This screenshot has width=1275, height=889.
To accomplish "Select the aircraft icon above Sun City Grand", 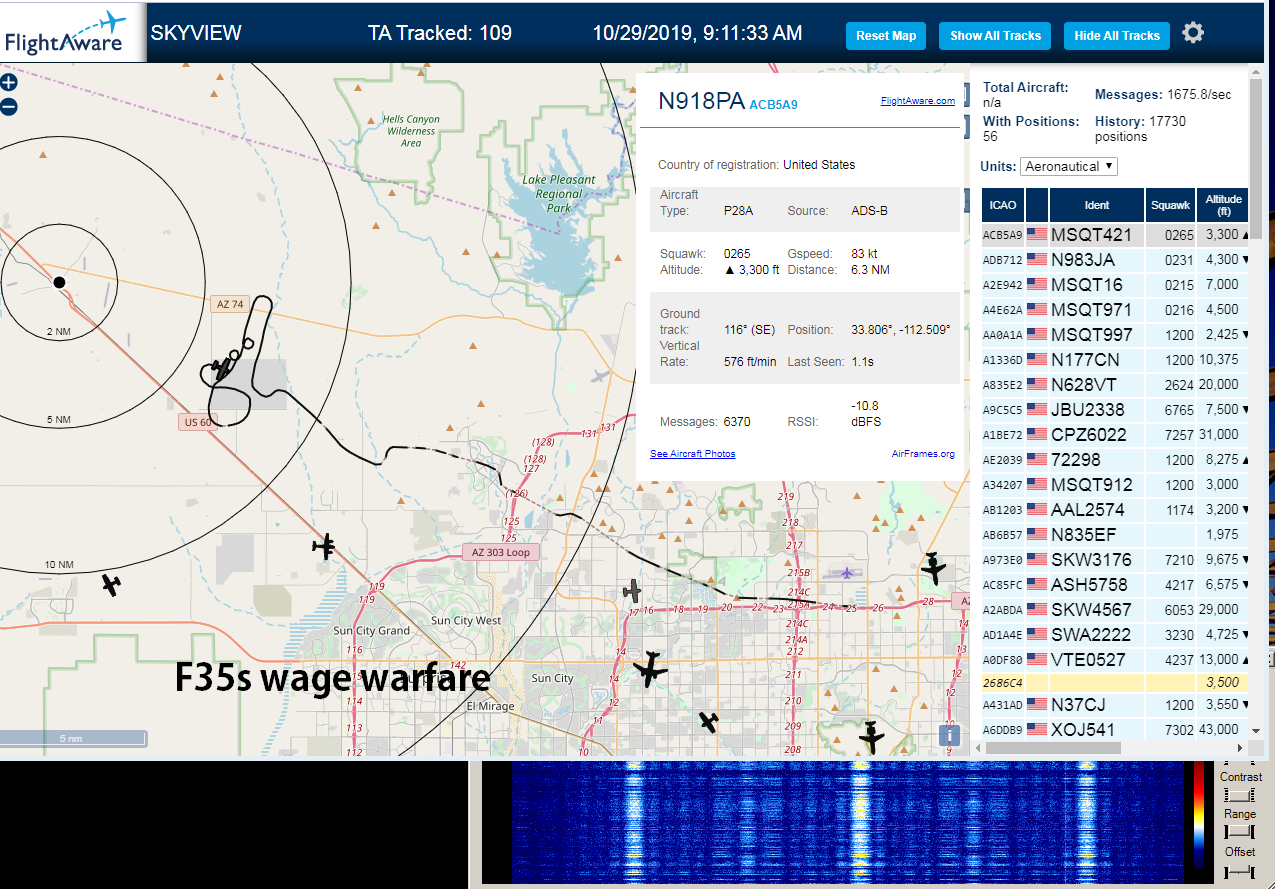I will coord(324,546).
